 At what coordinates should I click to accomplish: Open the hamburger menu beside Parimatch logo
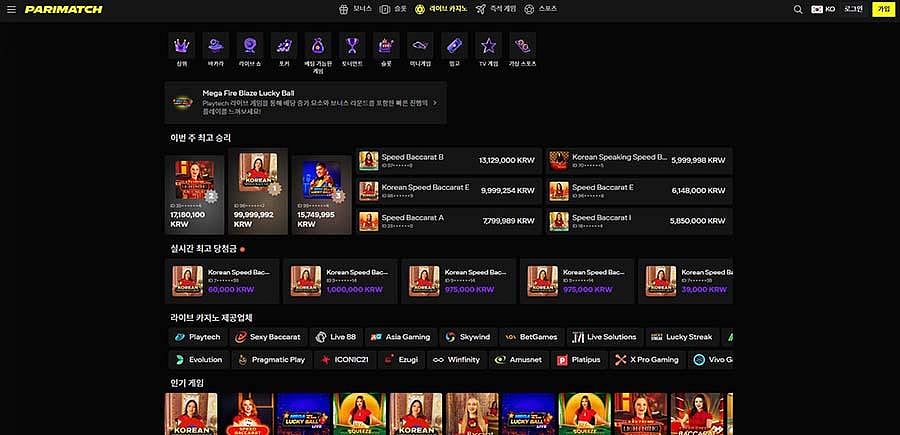[11, 10]
